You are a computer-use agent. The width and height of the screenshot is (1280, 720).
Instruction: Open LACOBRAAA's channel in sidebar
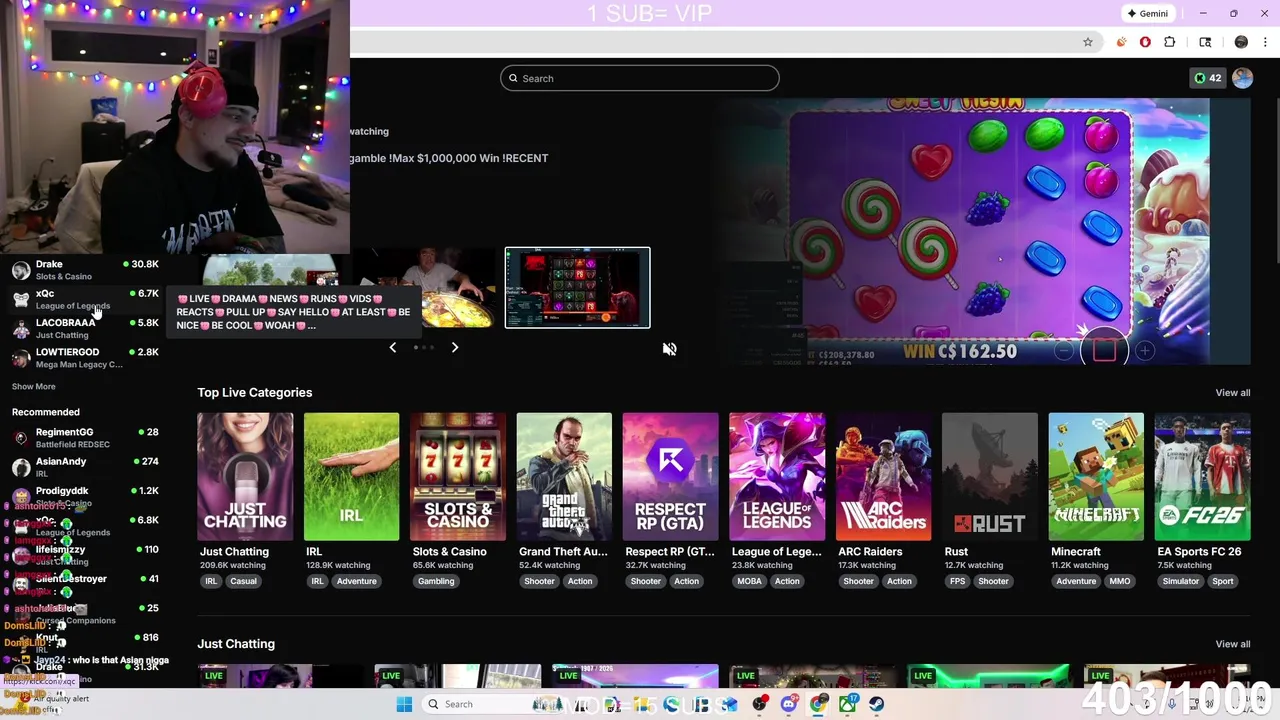click(x=85, y=328)
